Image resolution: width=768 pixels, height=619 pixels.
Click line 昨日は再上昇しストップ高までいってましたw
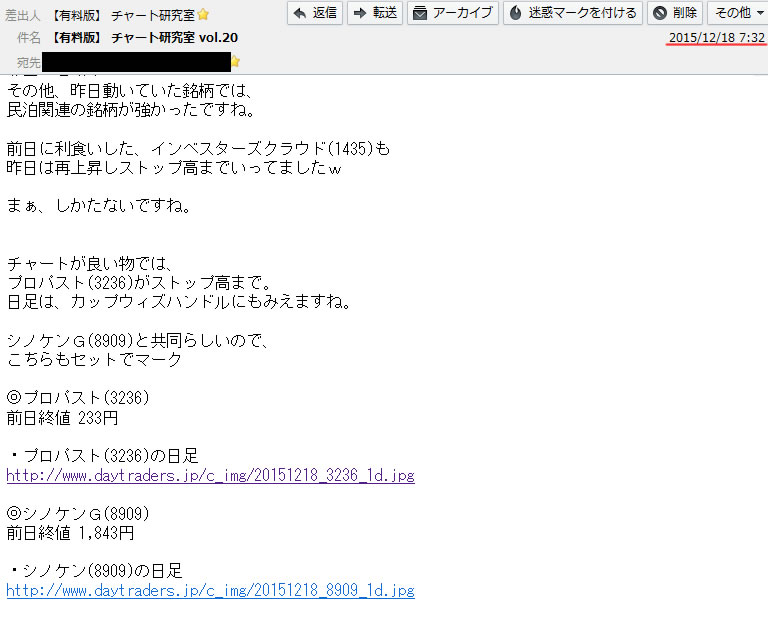coord(174,167)
